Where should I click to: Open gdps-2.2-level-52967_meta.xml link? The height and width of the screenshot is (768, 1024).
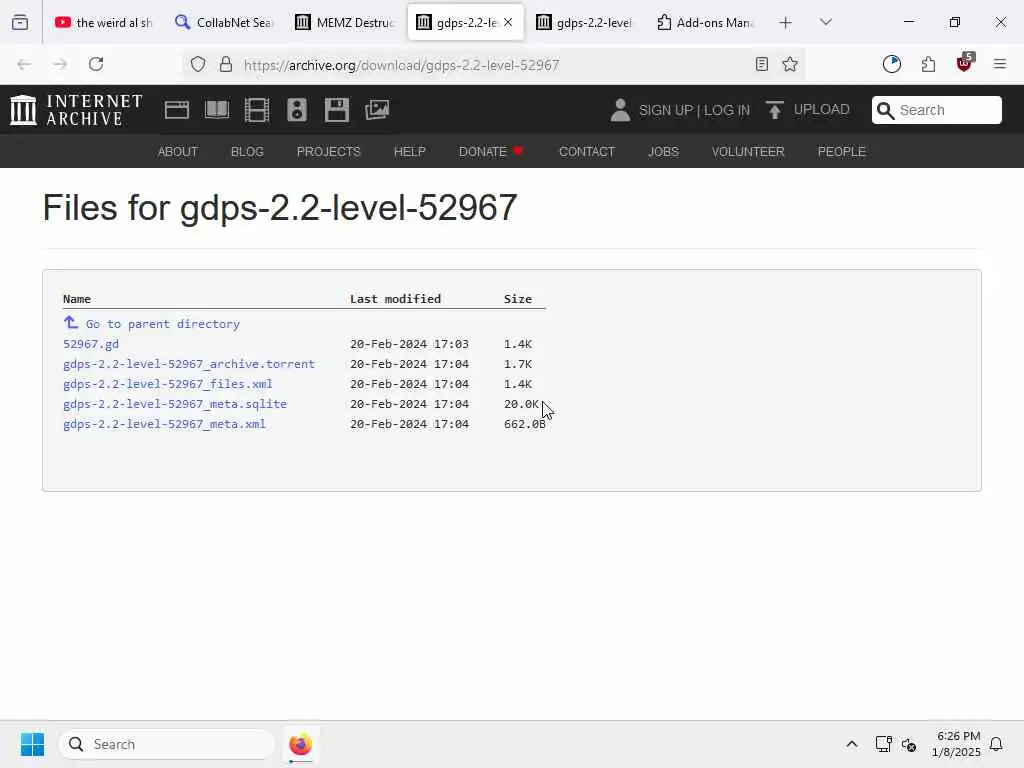click(x=164, y=424)
